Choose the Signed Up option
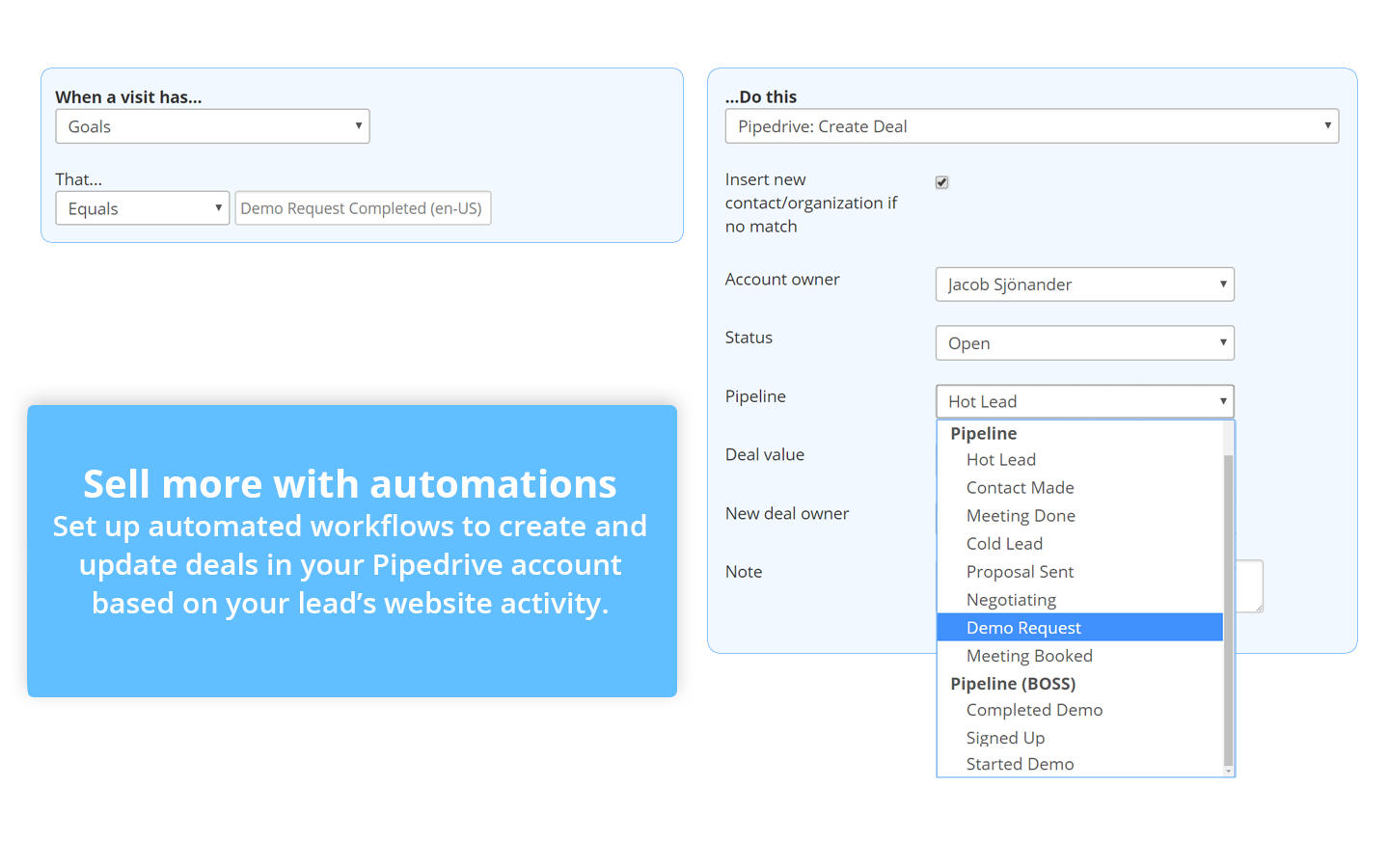 [x=1006, y=737]
